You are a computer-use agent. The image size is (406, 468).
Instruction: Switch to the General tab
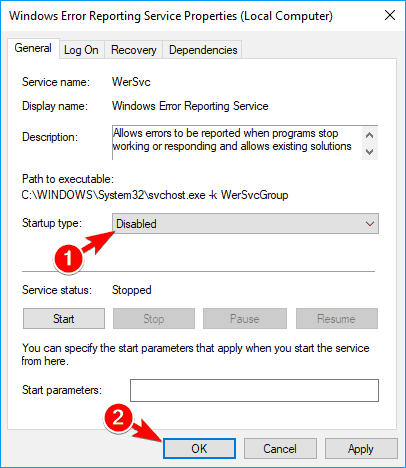click(33, 48)
